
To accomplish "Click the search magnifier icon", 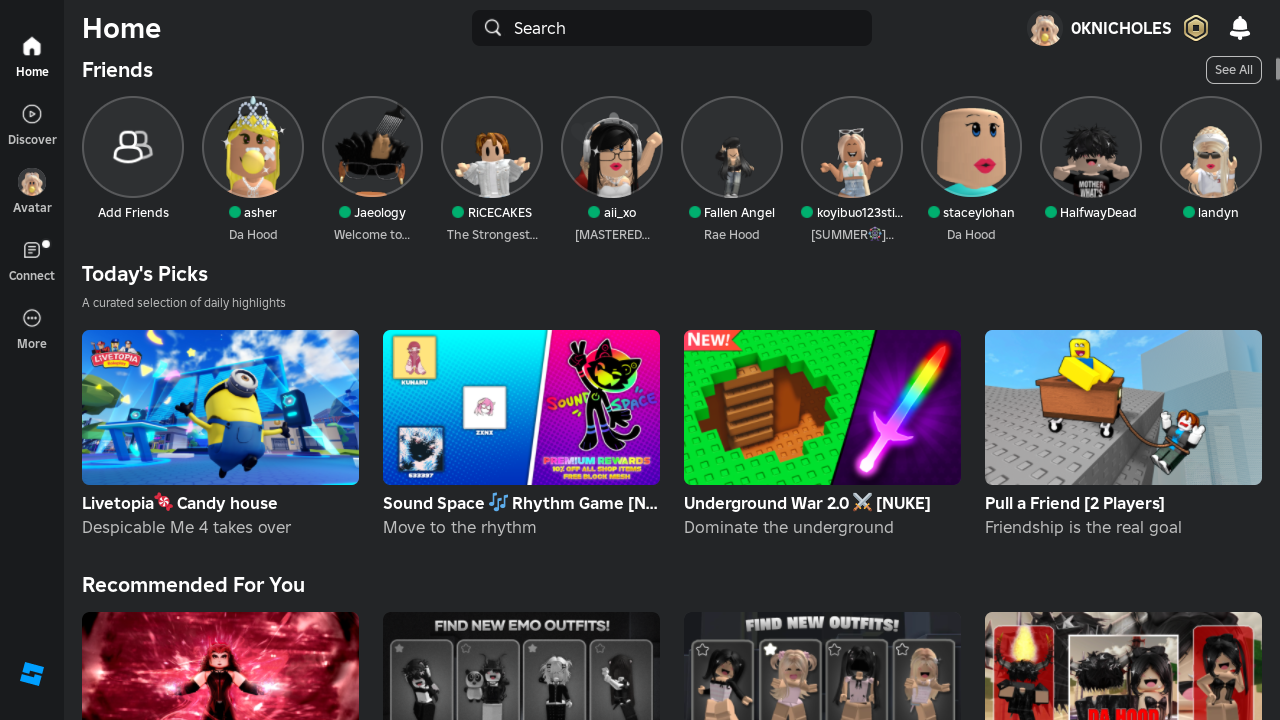I will coord(493,28).
